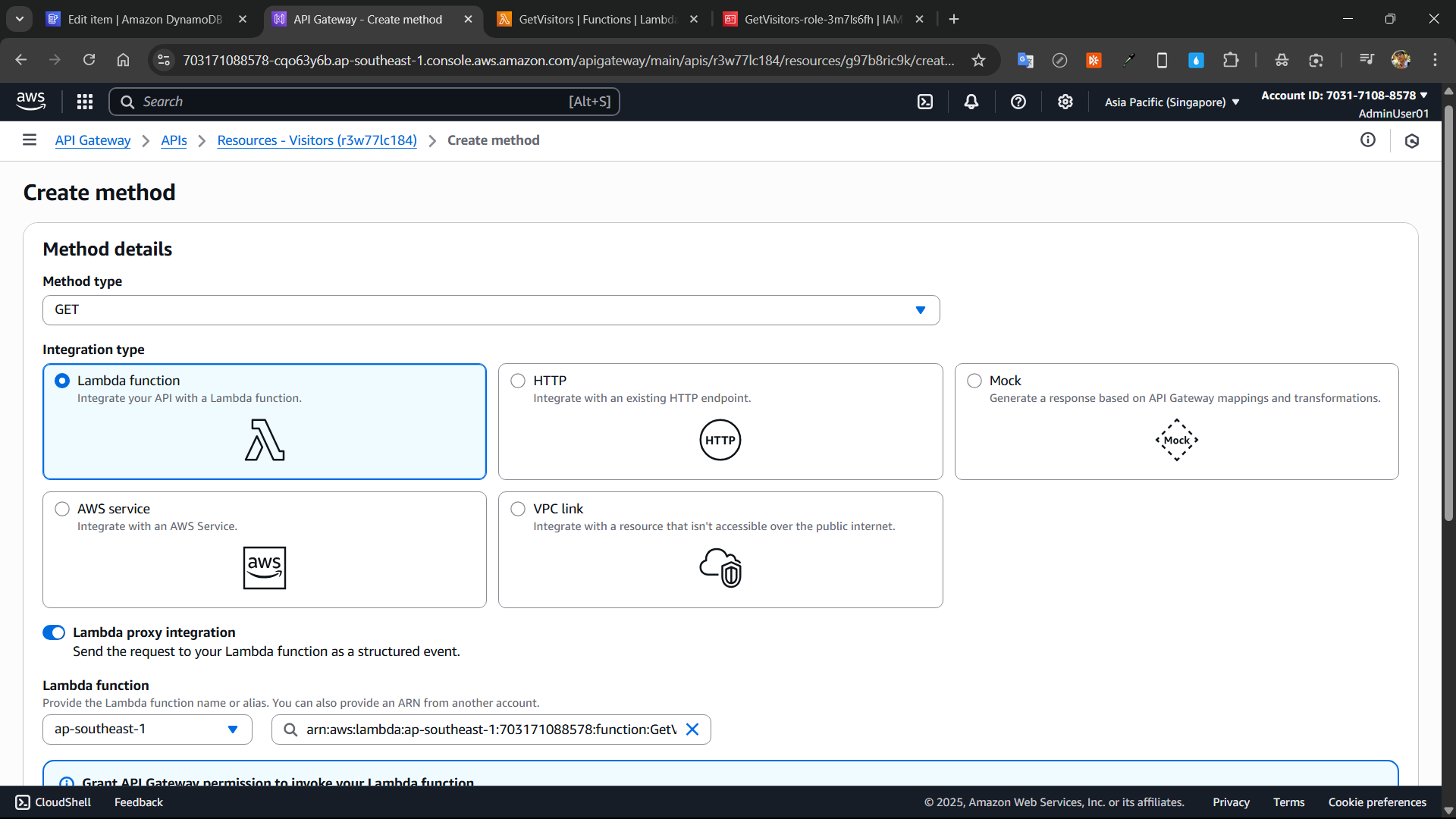The image size is (1456, 819).
Task: Open the info panel icon
Action: click(1368, 140)
